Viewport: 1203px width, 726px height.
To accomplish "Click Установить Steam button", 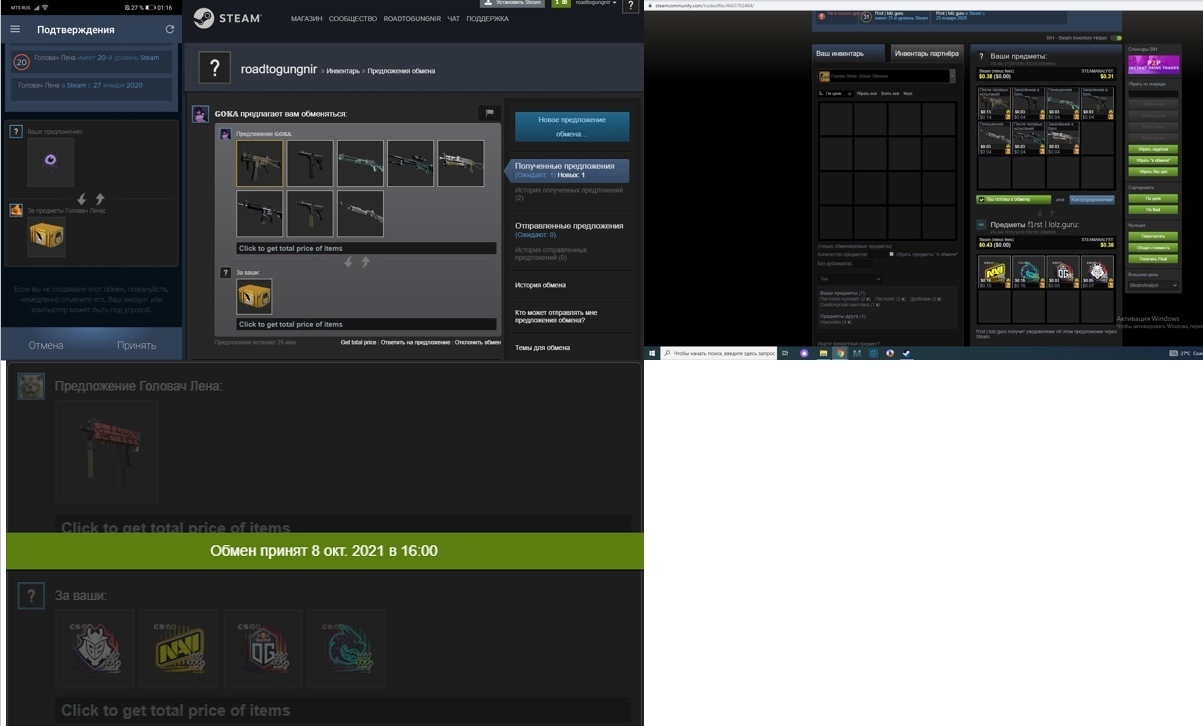I will pos(513,3).
